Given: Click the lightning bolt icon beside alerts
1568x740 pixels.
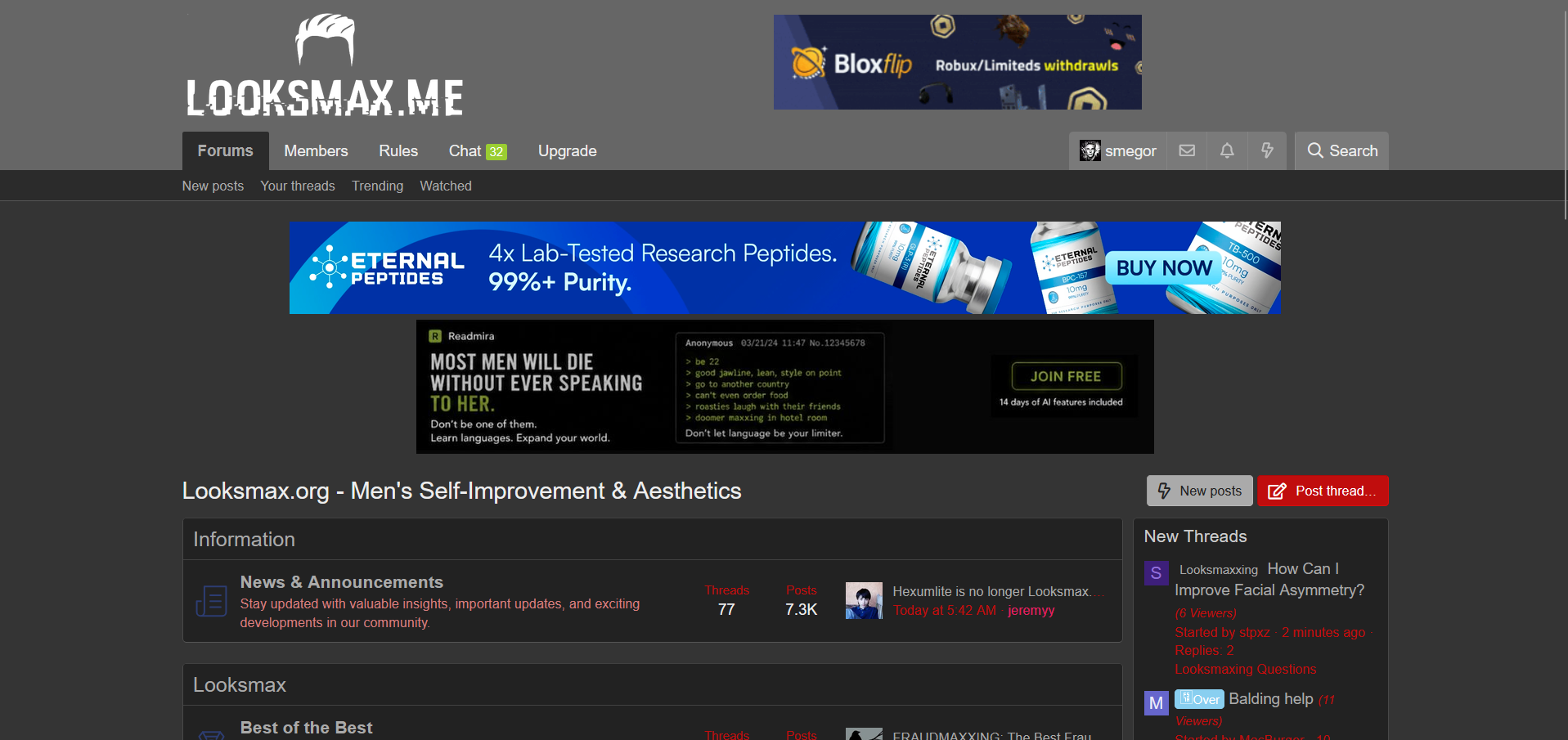Looking at the screenshot, I should click(1267, 150).
